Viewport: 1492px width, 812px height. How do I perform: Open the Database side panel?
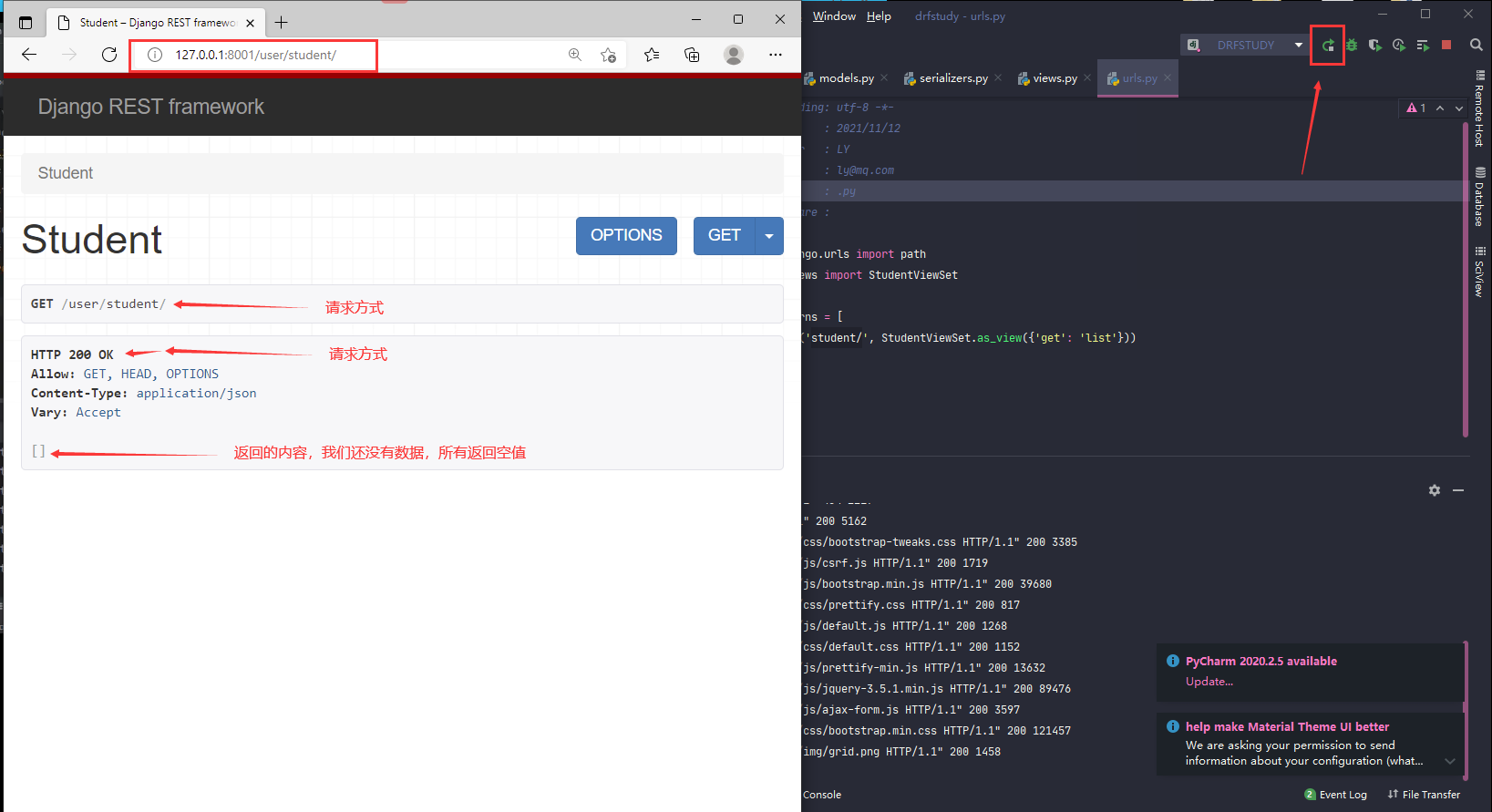(x=1480, y=197)
